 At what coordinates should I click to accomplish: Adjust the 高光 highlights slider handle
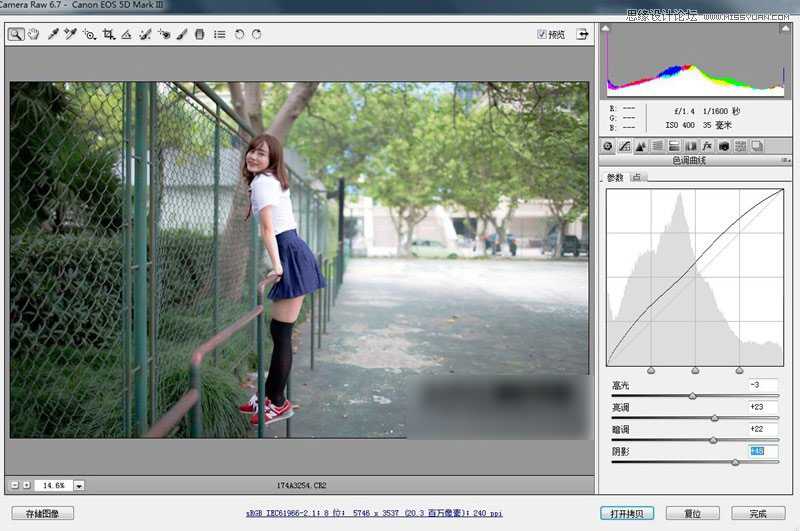pos(692,396)
